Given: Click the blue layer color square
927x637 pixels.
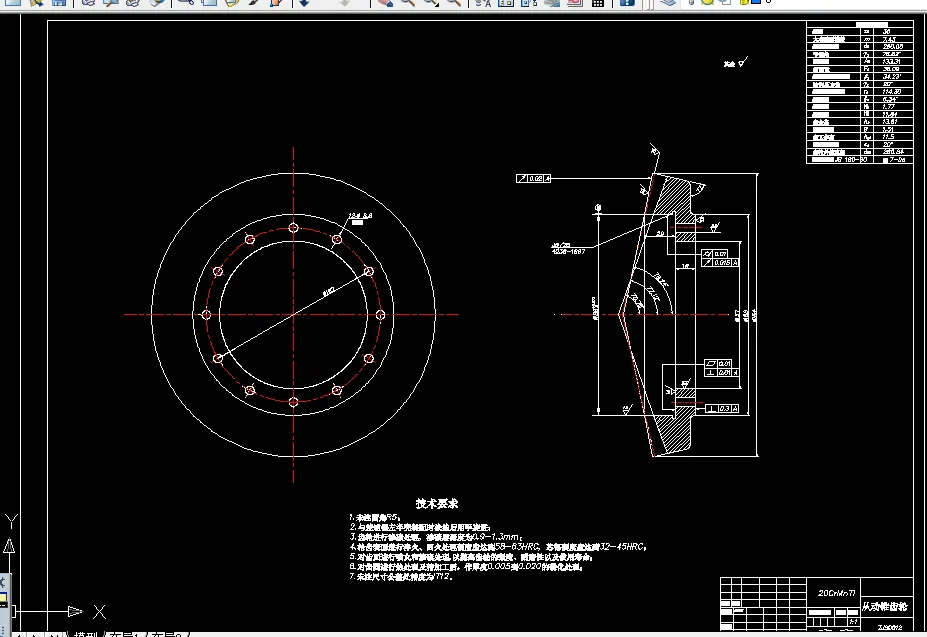Looking at the screenshot, I should point(756,2).
